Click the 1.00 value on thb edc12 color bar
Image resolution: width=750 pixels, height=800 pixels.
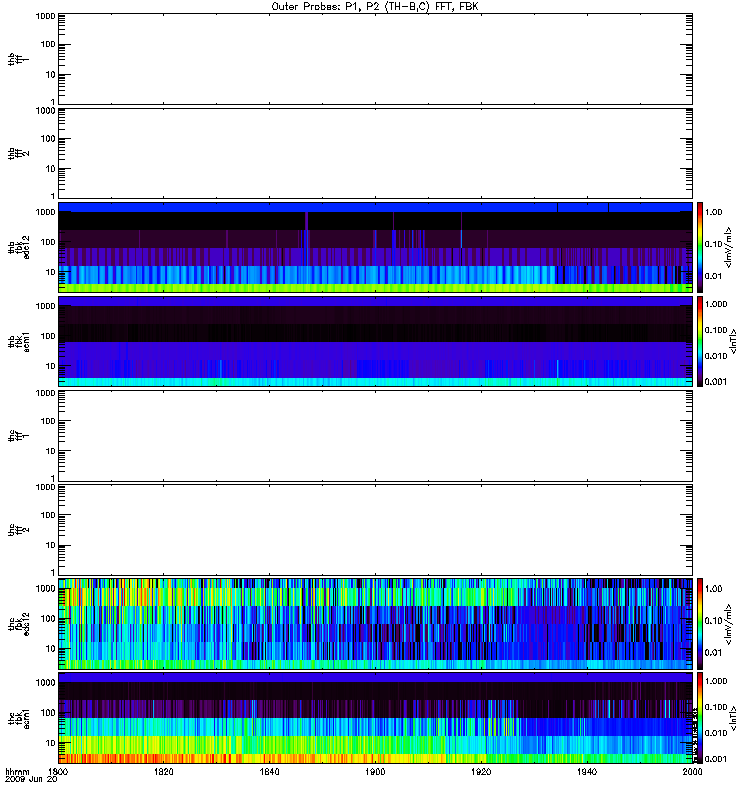(x=714, y=212)
